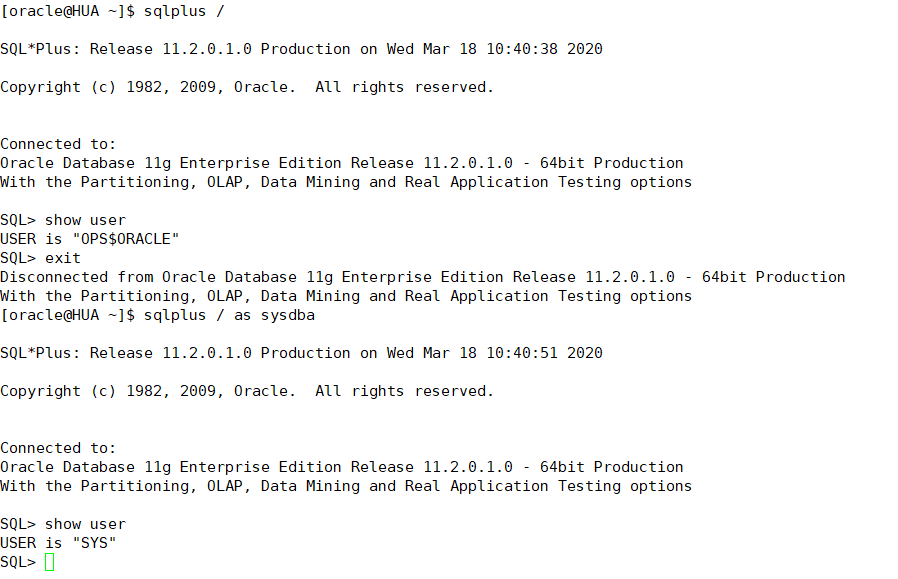Click the second Copyright notice line
898x579 pixels.
(247, 391)
